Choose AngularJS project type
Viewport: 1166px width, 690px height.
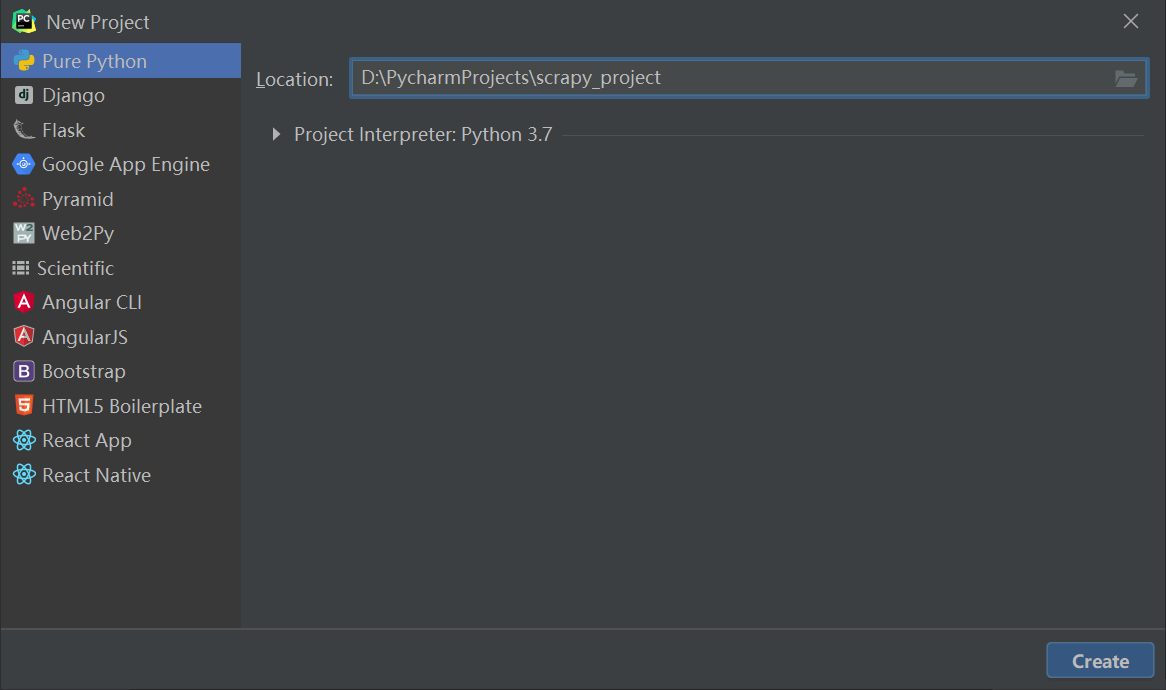pos(84,337)
